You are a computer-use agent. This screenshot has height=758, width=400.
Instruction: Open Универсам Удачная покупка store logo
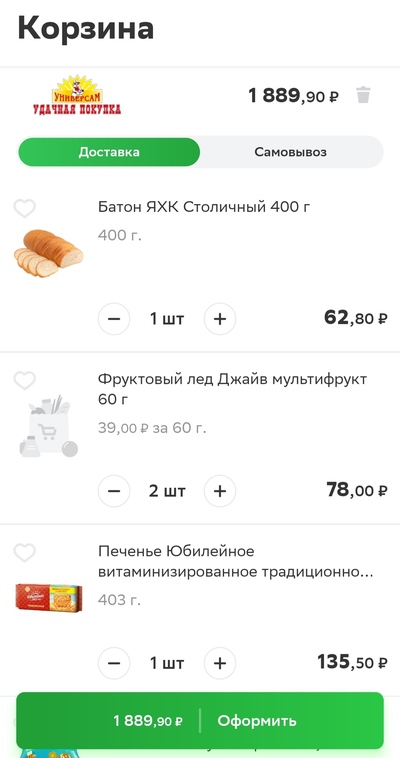coord(76,95)
